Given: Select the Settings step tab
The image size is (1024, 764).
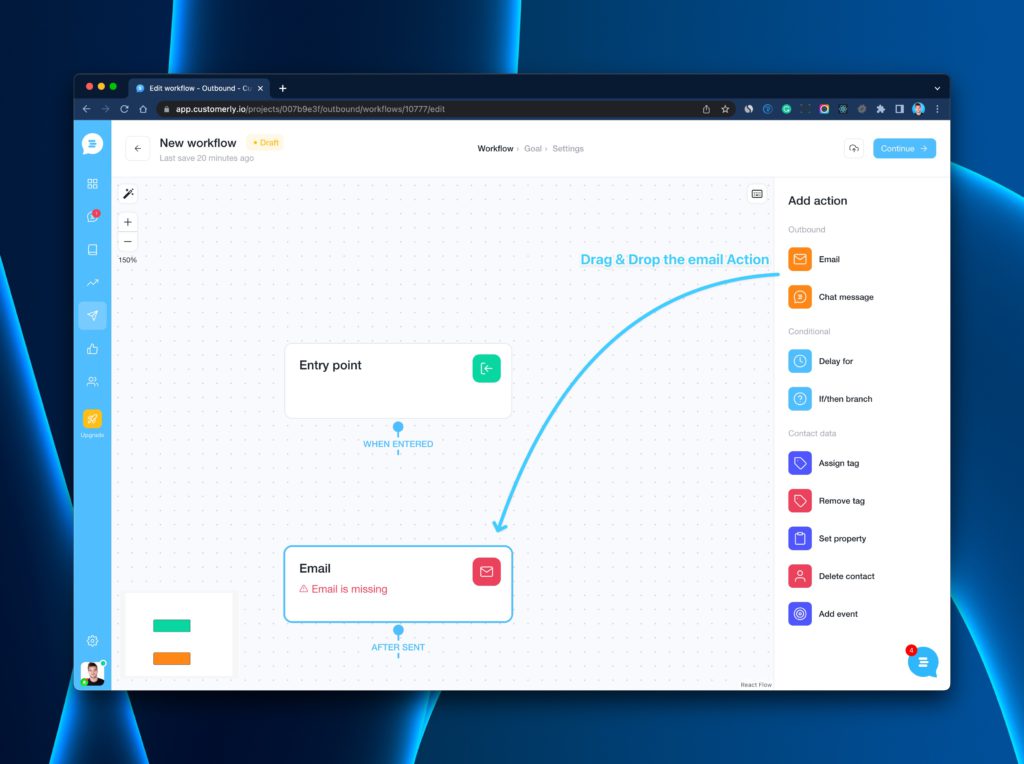Looking at the screenshot, I should click(568, 149).
